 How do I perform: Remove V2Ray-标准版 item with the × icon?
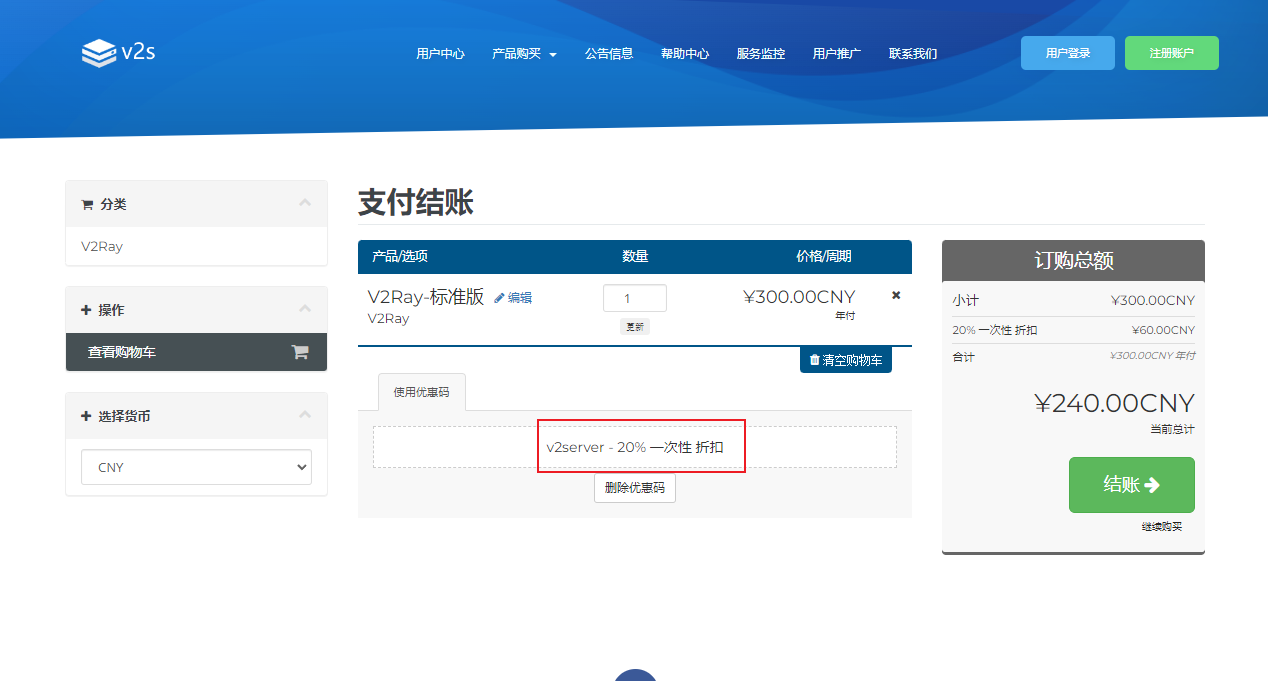coord(896,295)
